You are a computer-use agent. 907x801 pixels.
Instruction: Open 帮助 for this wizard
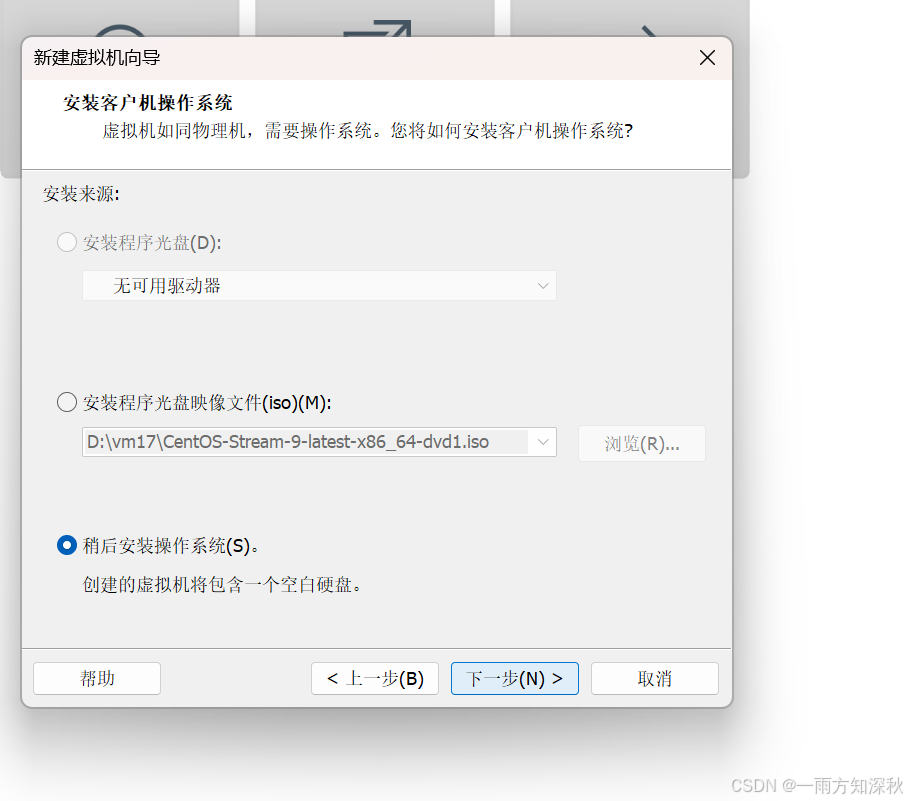(97, 678)
